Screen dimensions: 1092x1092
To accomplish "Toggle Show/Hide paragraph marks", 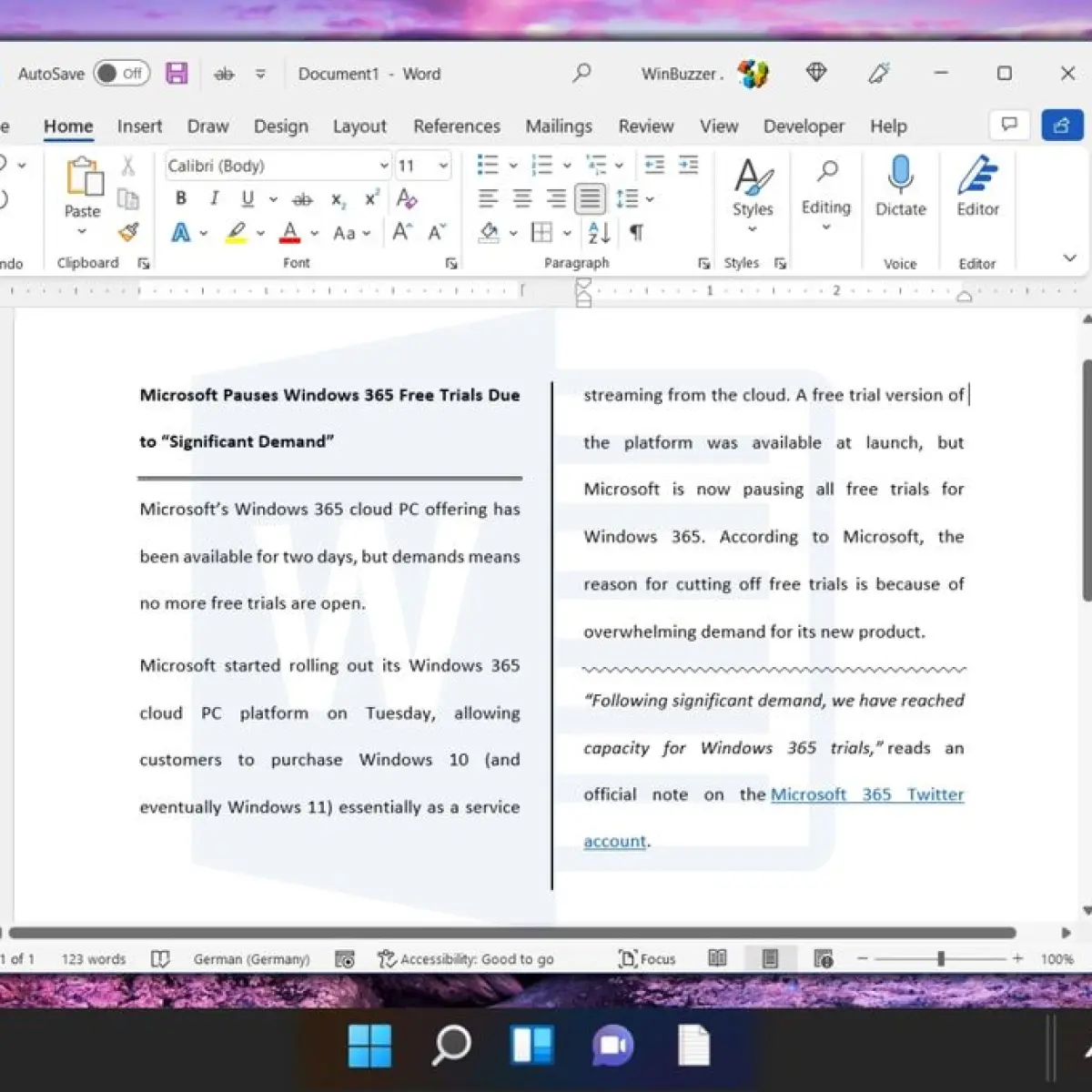I will [x=636, y=233].
